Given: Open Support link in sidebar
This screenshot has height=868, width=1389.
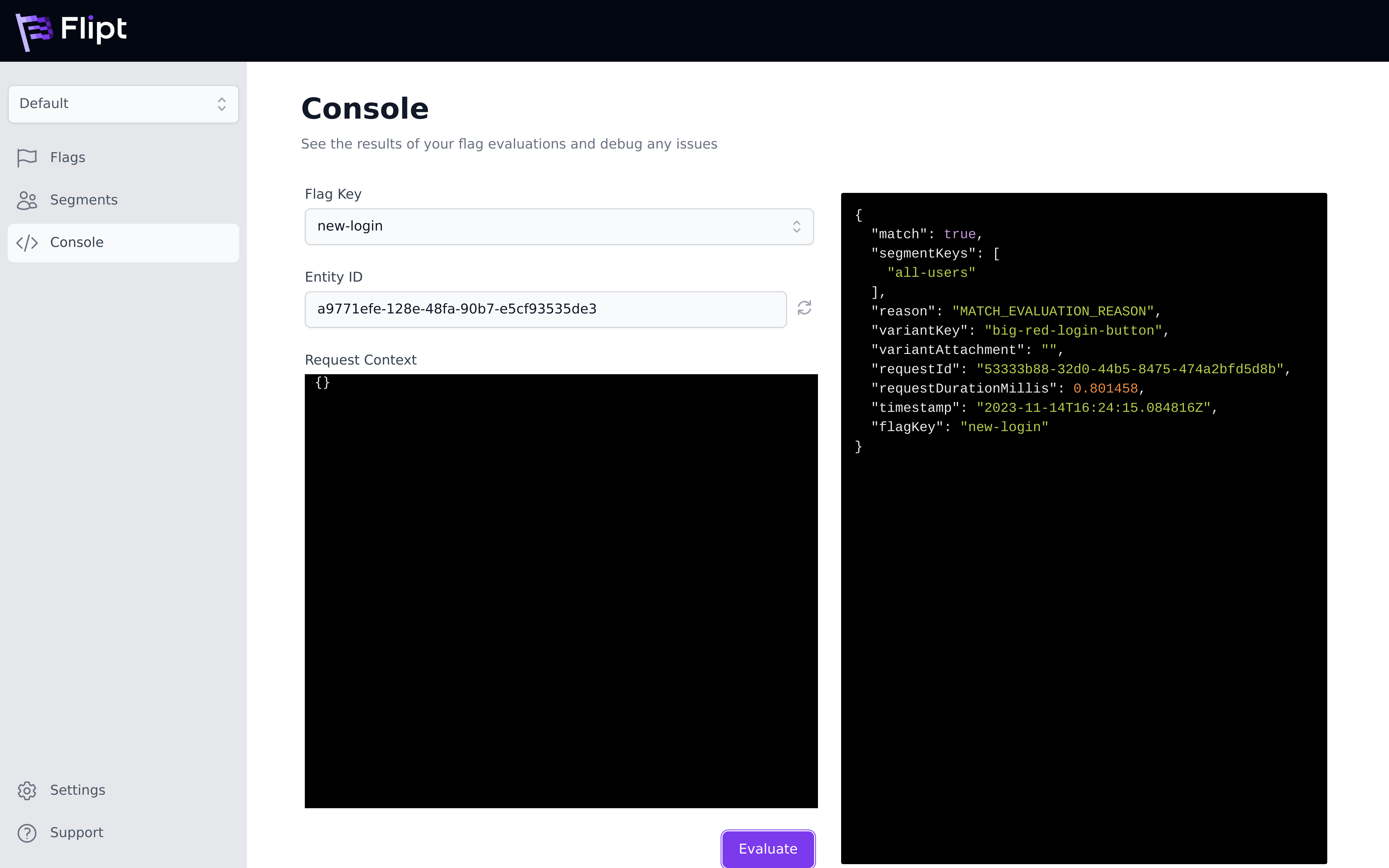Looking at the screenshot, I should [x=76, y=832].
